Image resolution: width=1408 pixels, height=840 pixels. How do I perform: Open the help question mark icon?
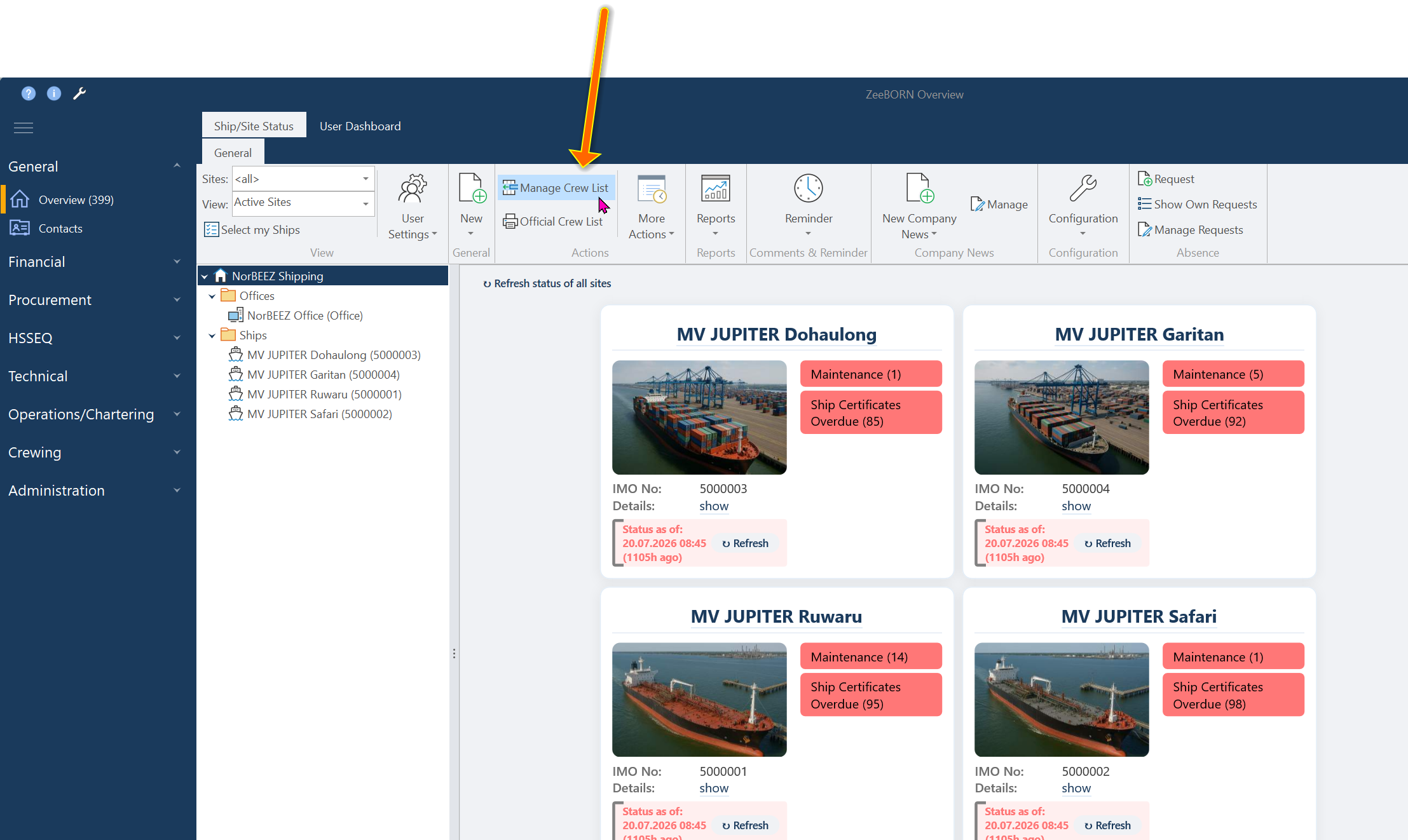(x=29, y=93)
